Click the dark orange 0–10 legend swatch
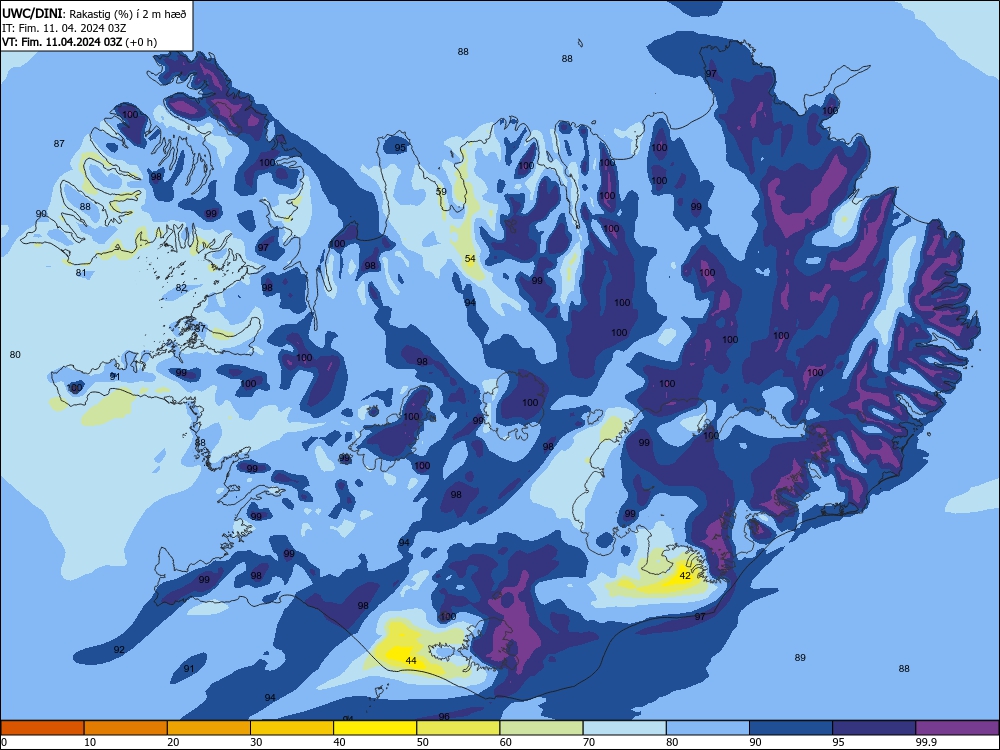Screen dimensions: 1000x750 tap(42, 728)
